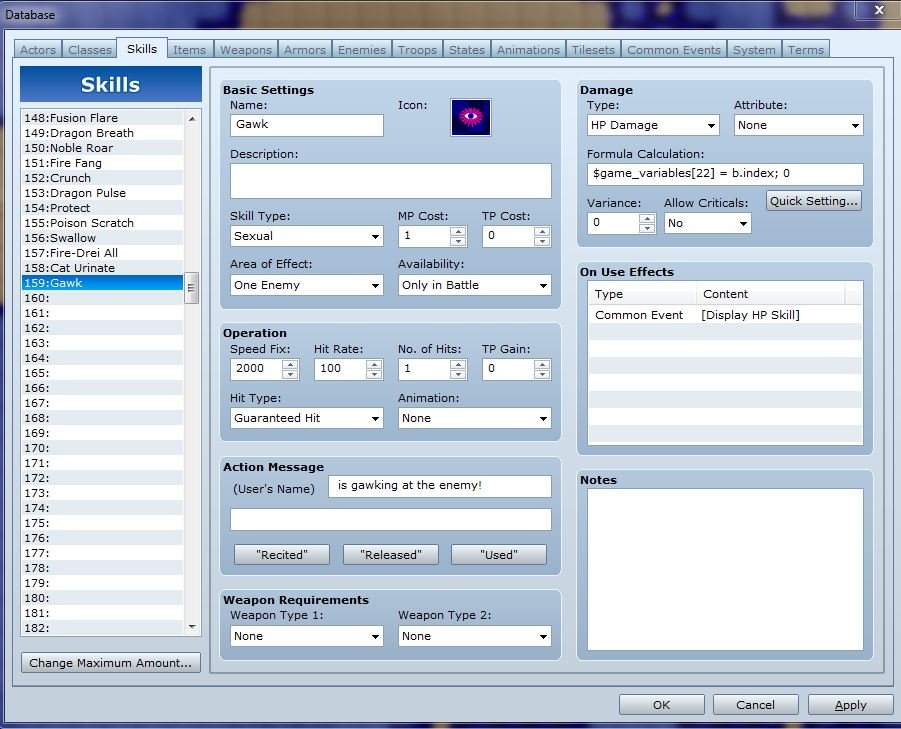This screenshot has width=901, height=729.
Task: Select skill 155:Poison Scratch
Action: (102, 223)
